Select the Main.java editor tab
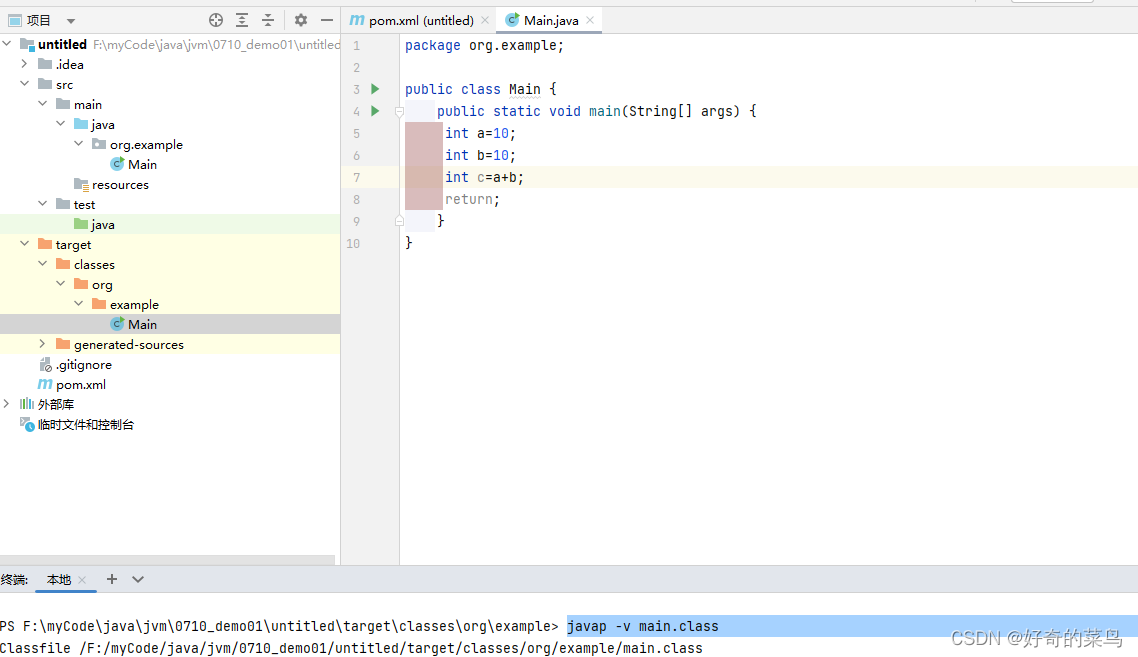Screen dimensions: 1138x657 click(x=551, y=19)
